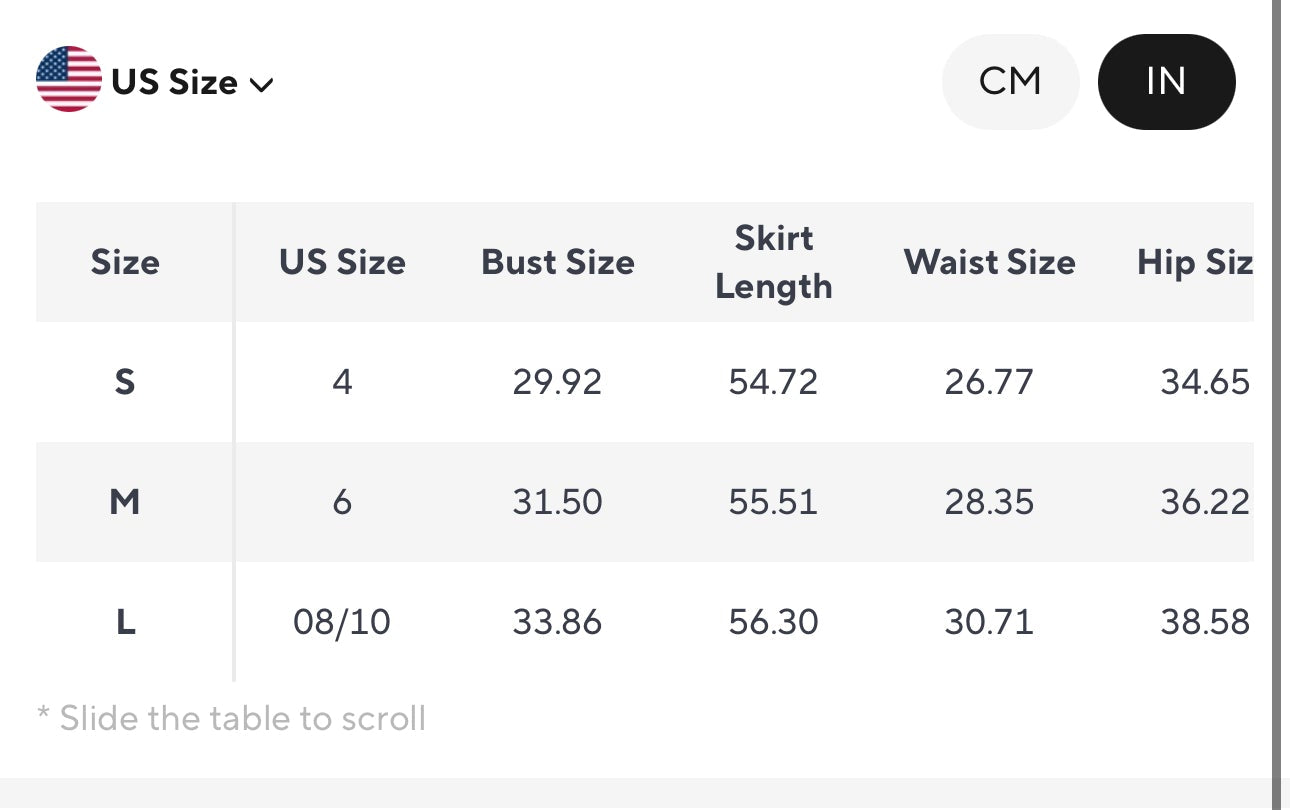This screenshot has width=1290, height=810.
Task: Select the S size row label
Action: (x=125, y=381)
